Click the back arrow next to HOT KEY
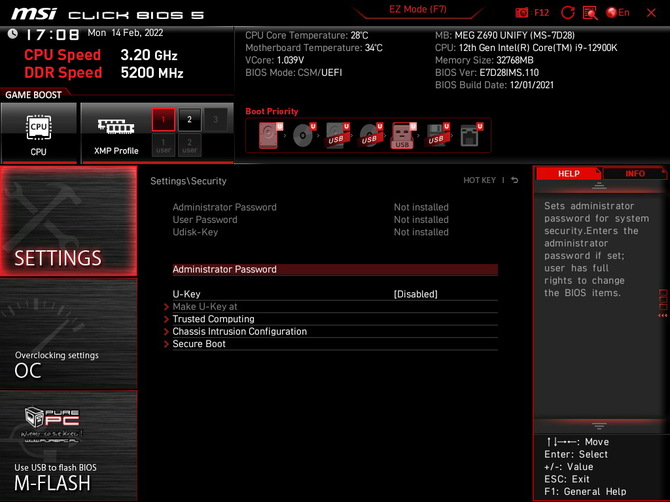Image resolution: width=670 pixels, height=502 pixels. tap(515, 180)
